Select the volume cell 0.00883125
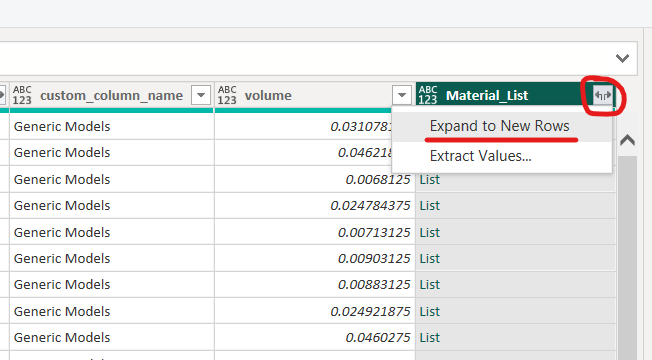Screen dimensions: 652x360 point(315,285)
